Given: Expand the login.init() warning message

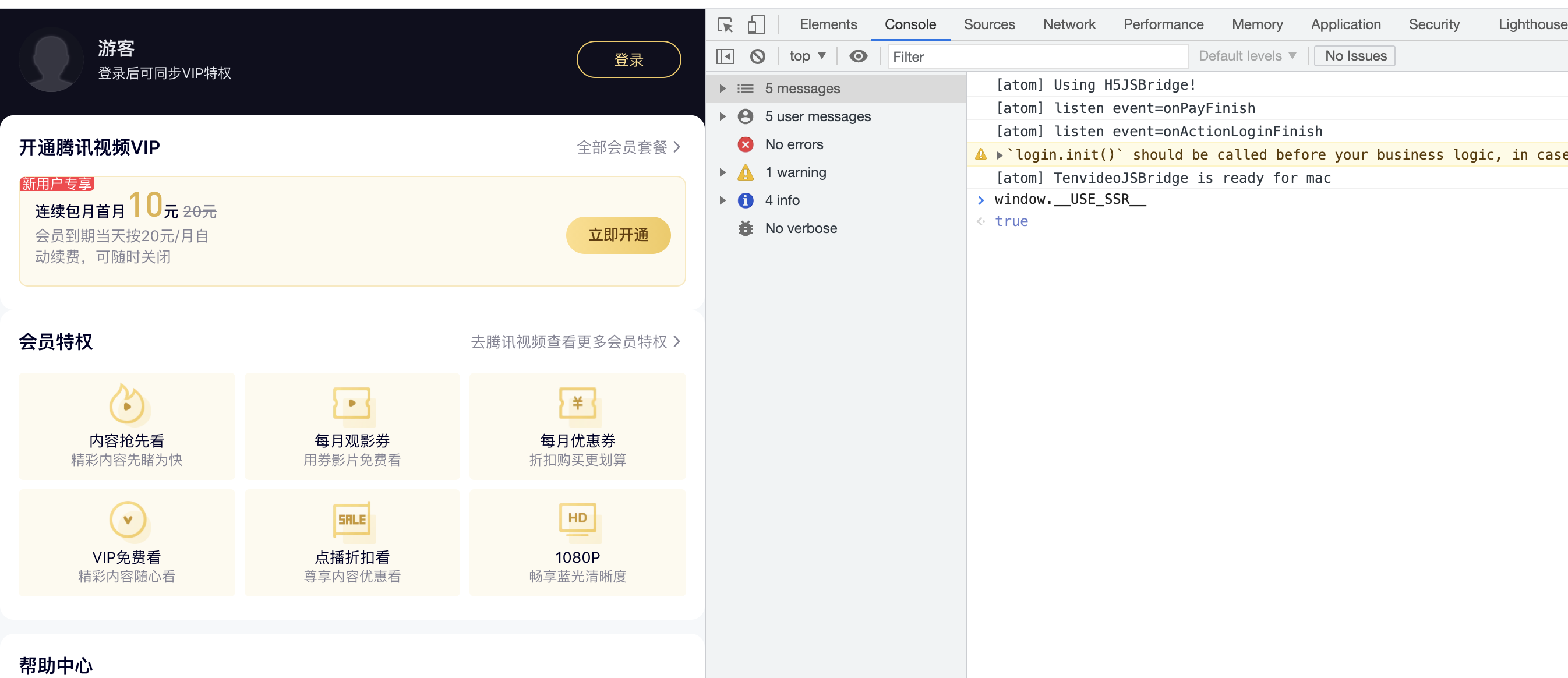Looking at the screenshot, I should point(1000,154).
